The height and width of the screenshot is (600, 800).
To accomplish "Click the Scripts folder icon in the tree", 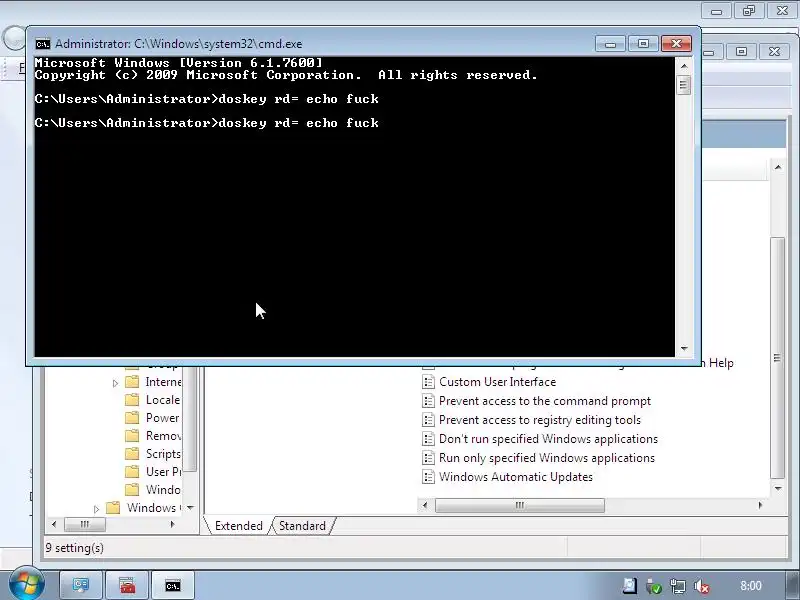I will 132,454.
